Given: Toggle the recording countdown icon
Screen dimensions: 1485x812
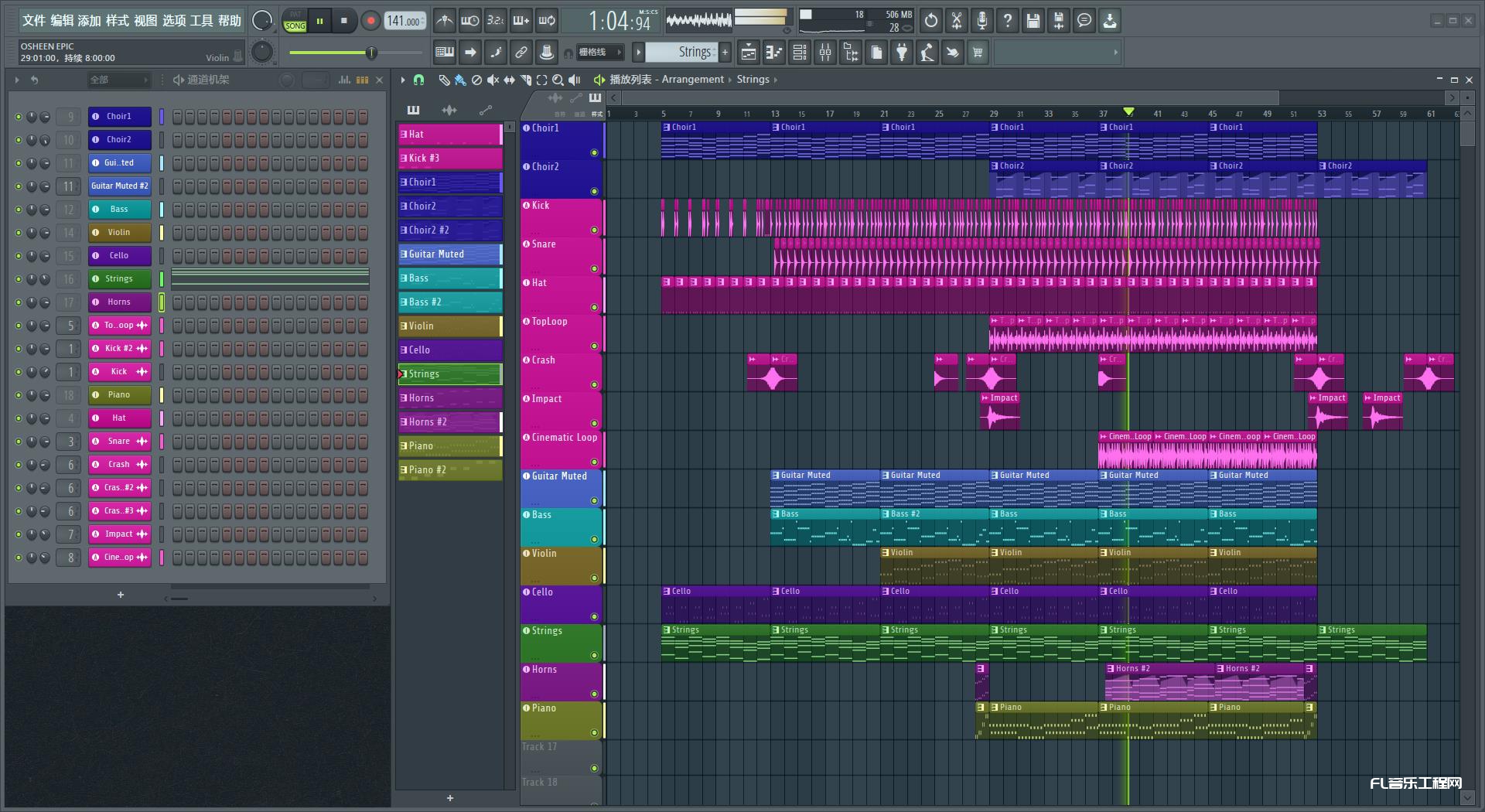Looking at the screenshot, I should pos(496,21).
